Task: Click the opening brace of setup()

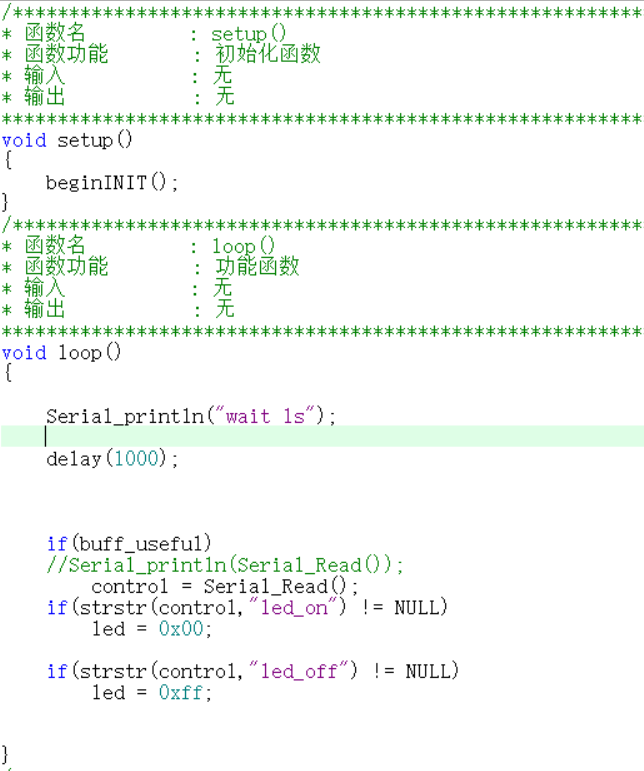Action: click(x=7, y=161)
